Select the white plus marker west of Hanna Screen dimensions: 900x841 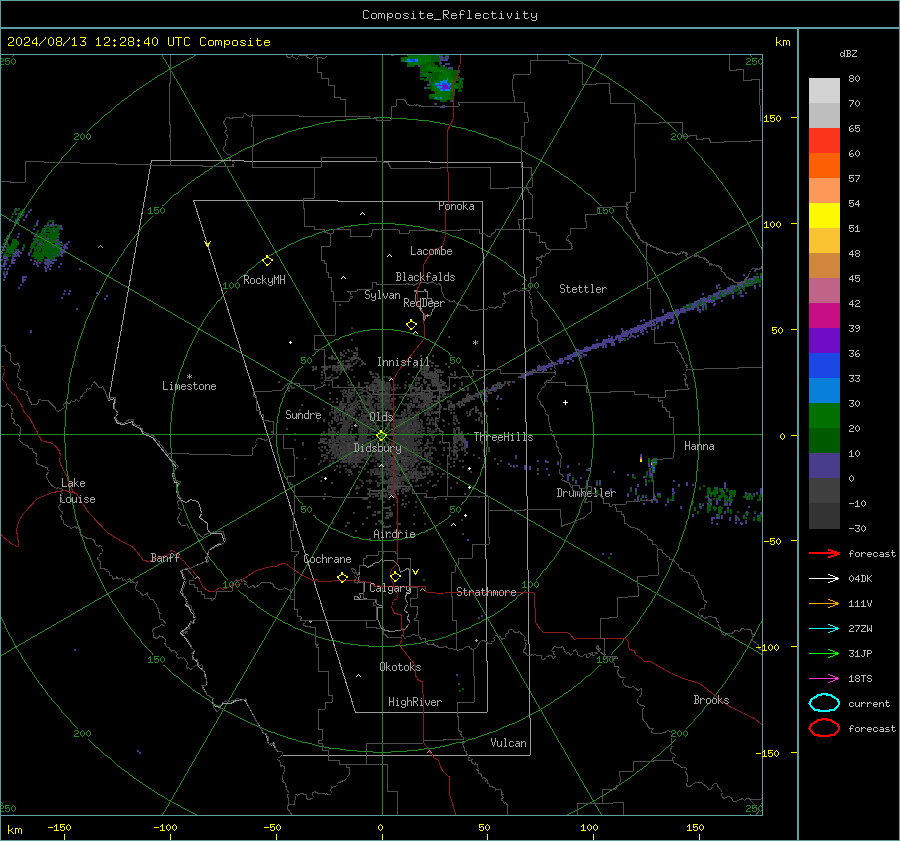(565, 402)
